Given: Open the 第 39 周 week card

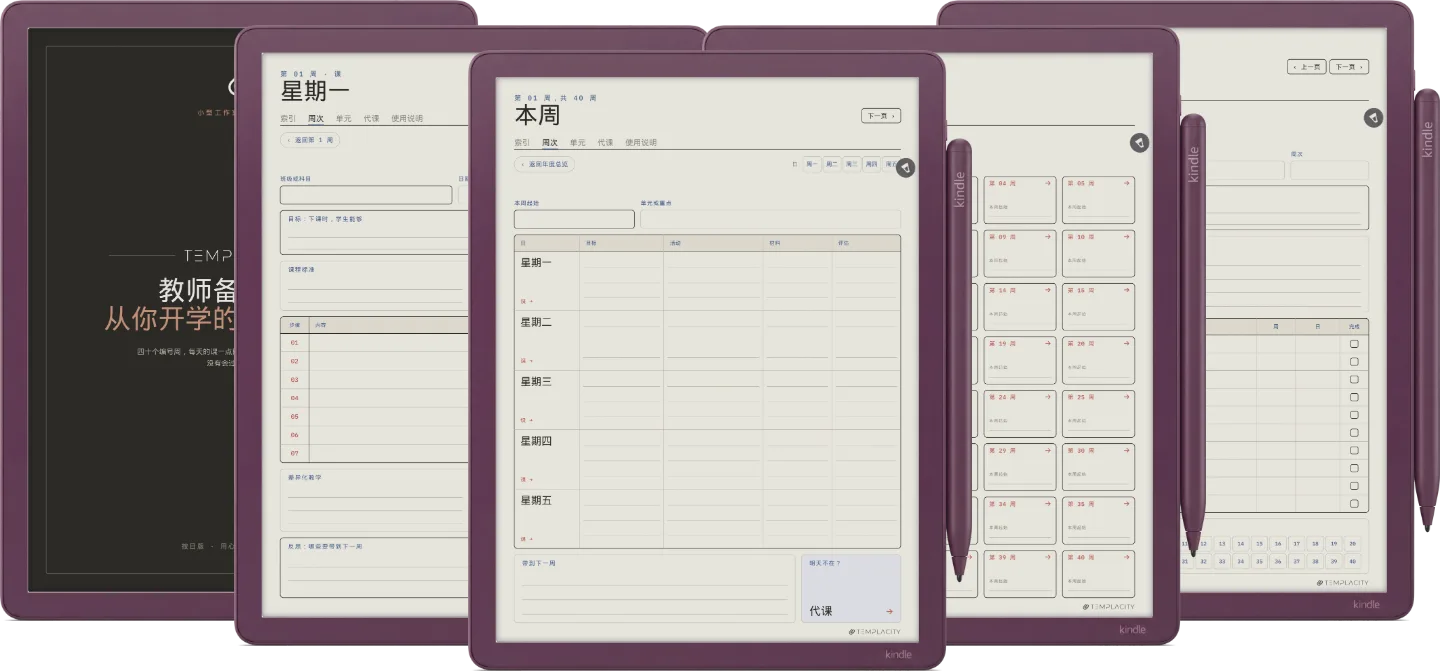Looking at the screenshot, I should coord(1020,574).
